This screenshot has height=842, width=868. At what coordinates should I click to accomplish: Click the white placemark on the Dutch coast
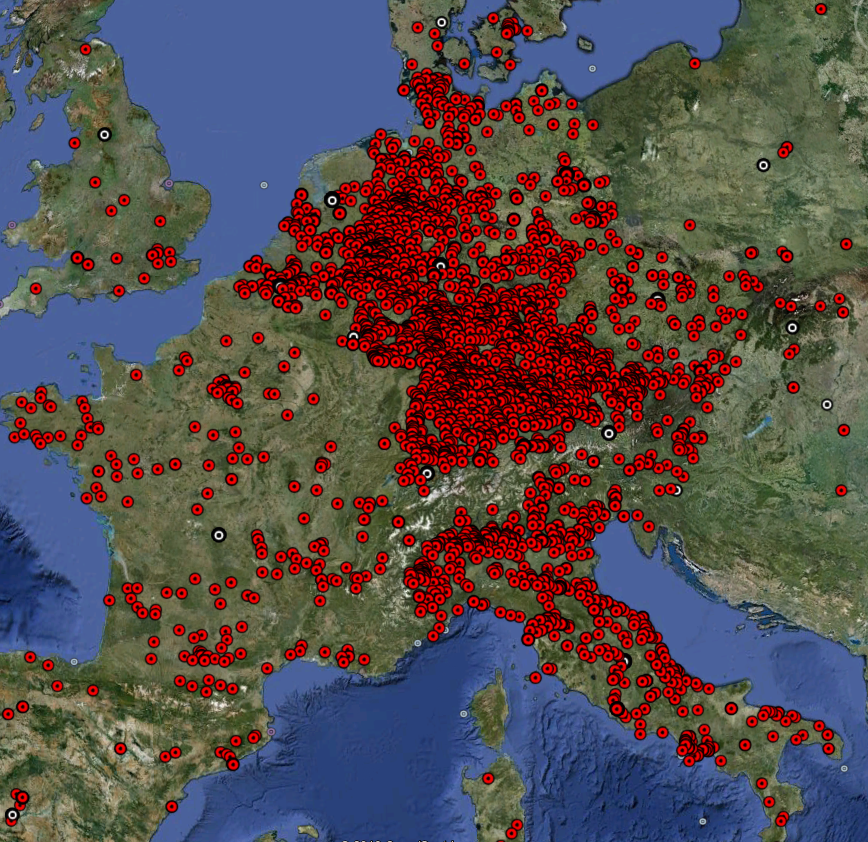(x=332, y=200)
